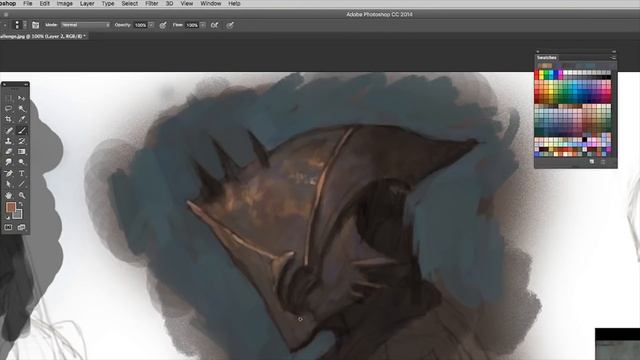Open the View menu

187,3
